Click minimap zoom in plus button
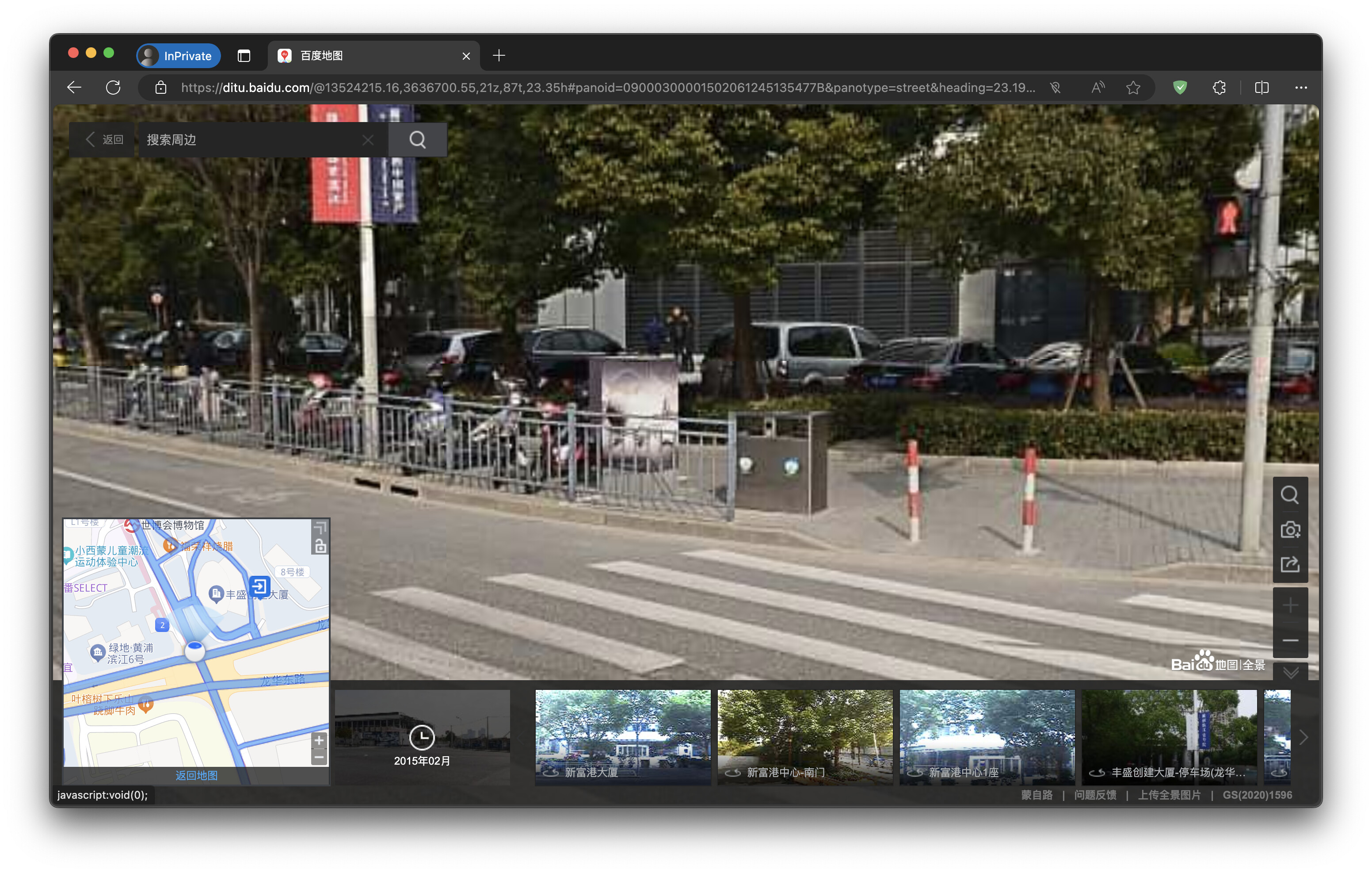Viewport: 1372px width, 873px height. pyautogui.click(x=319, y=740)
